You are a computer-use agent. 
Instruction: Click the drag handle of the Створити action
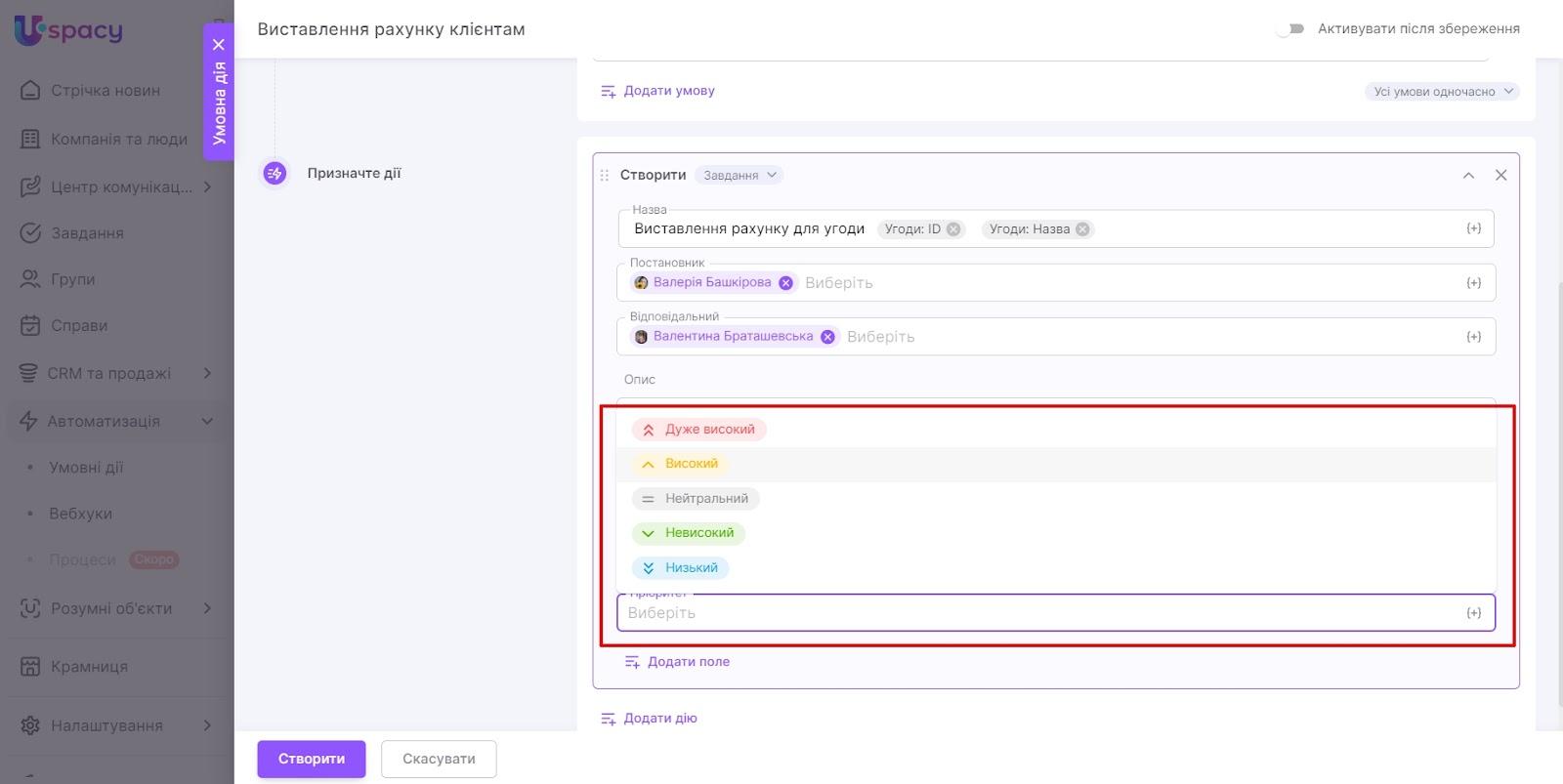[604, 176]
